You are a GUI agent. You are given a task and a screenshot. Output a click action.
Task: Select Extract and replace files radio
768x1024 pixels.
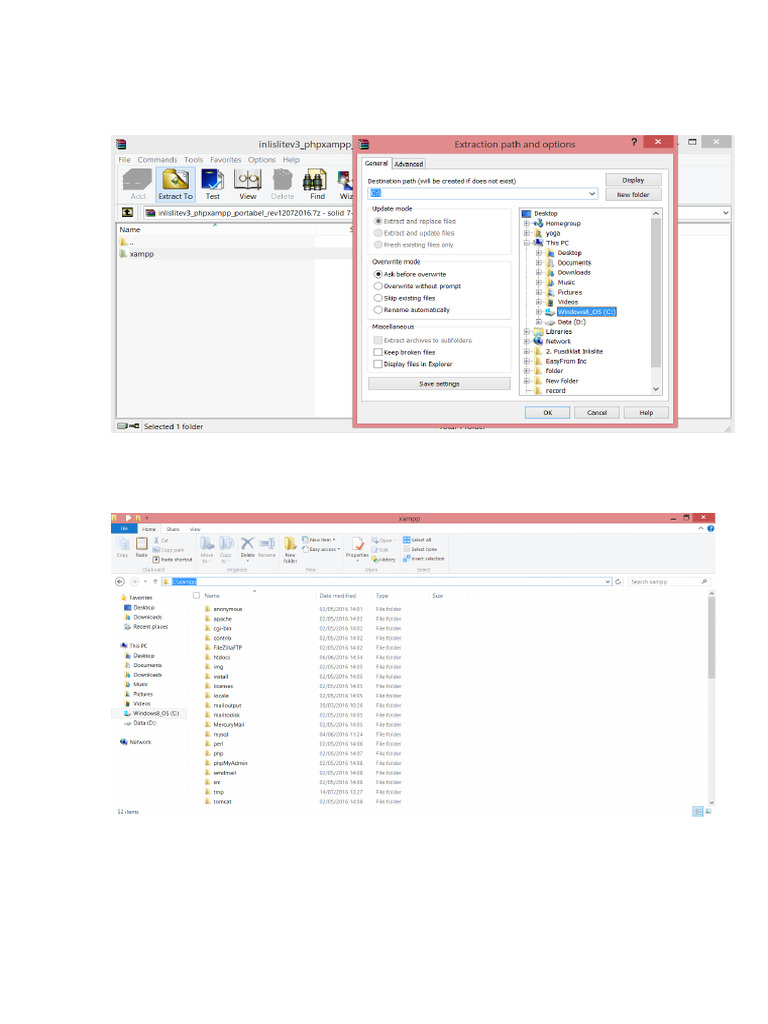coord(377,221)
